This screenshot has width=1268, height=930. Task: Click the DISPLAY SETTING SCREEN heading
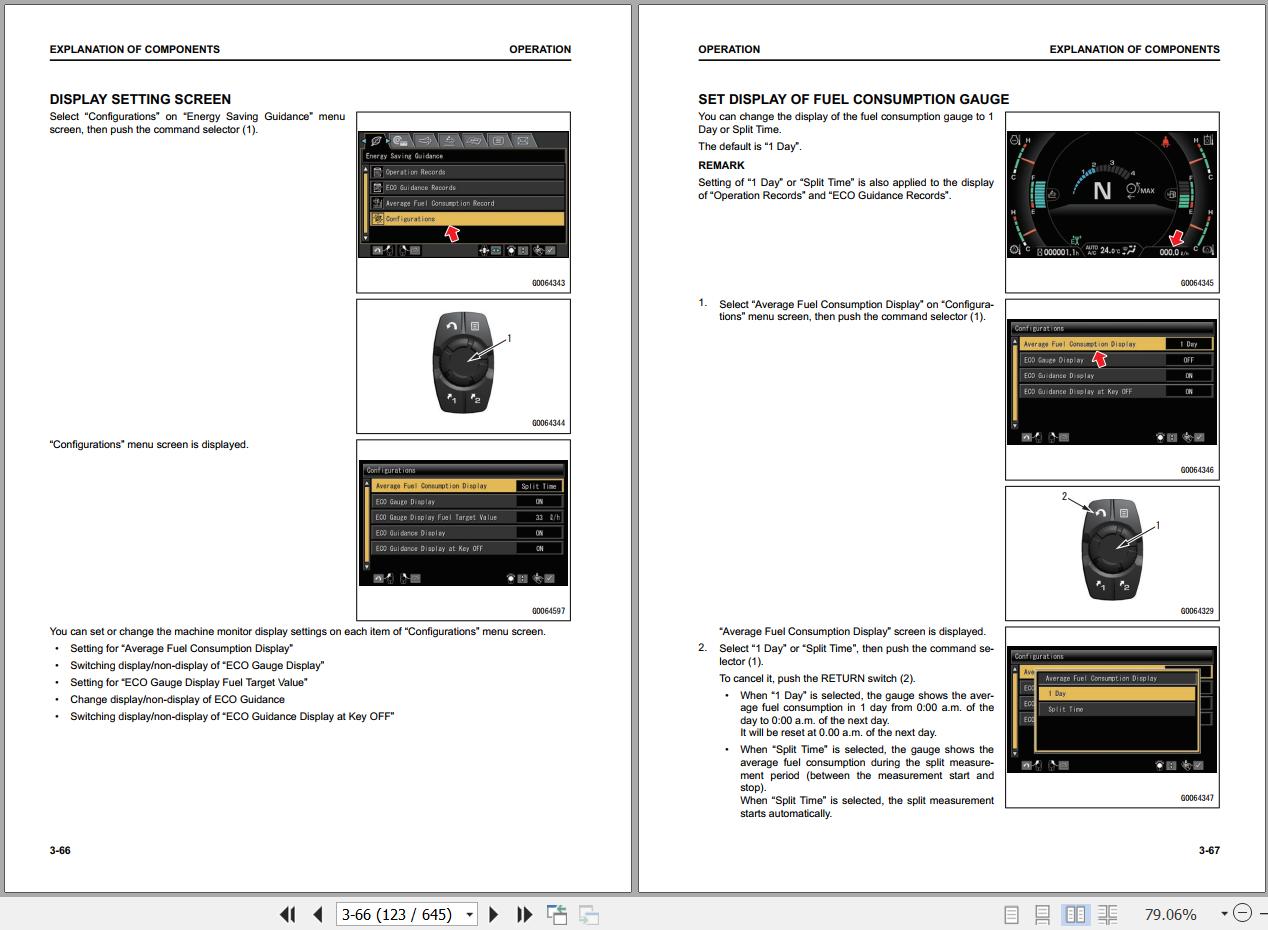click(x=140, y=99)
